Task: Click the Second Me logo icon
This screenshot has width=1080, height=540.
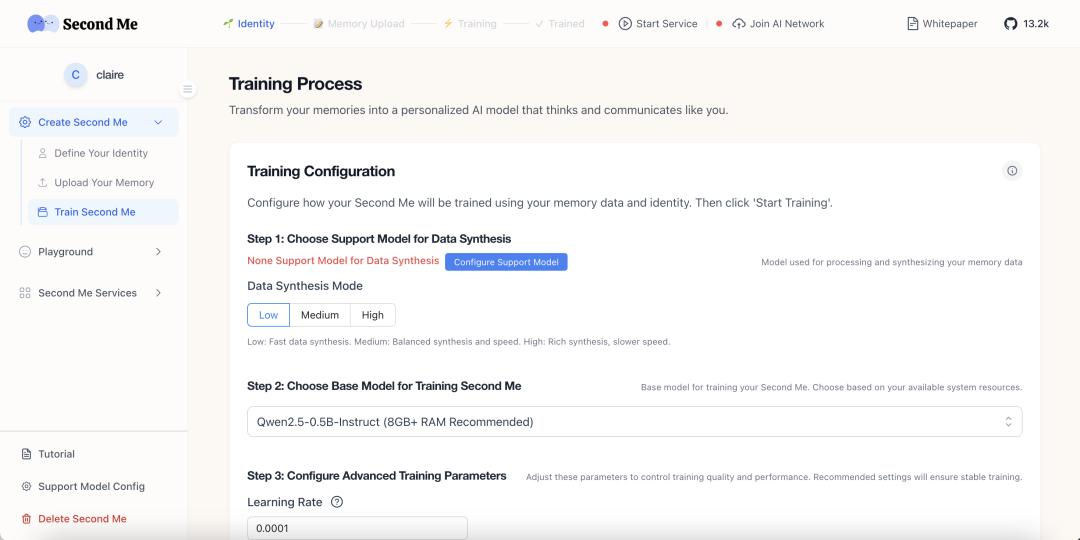Action: 42,23
